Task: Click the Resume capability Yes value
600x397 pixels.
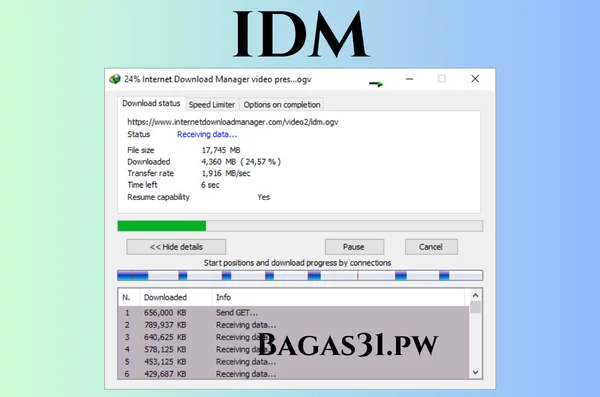Action: pos(264,197)
